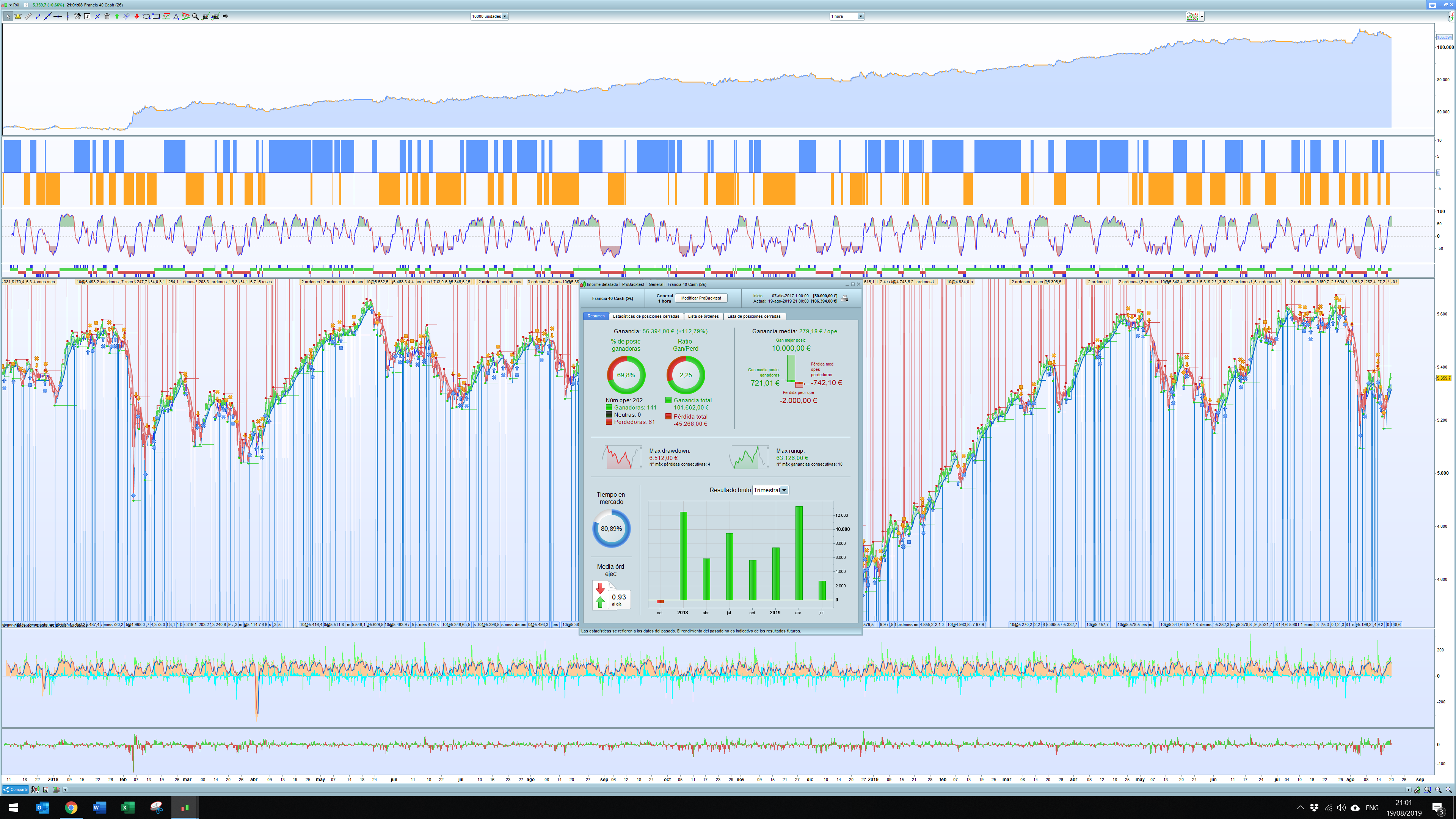Screen dimensions: 1456x819
Task: Open Excel from the taskbar
Action: 128,808
